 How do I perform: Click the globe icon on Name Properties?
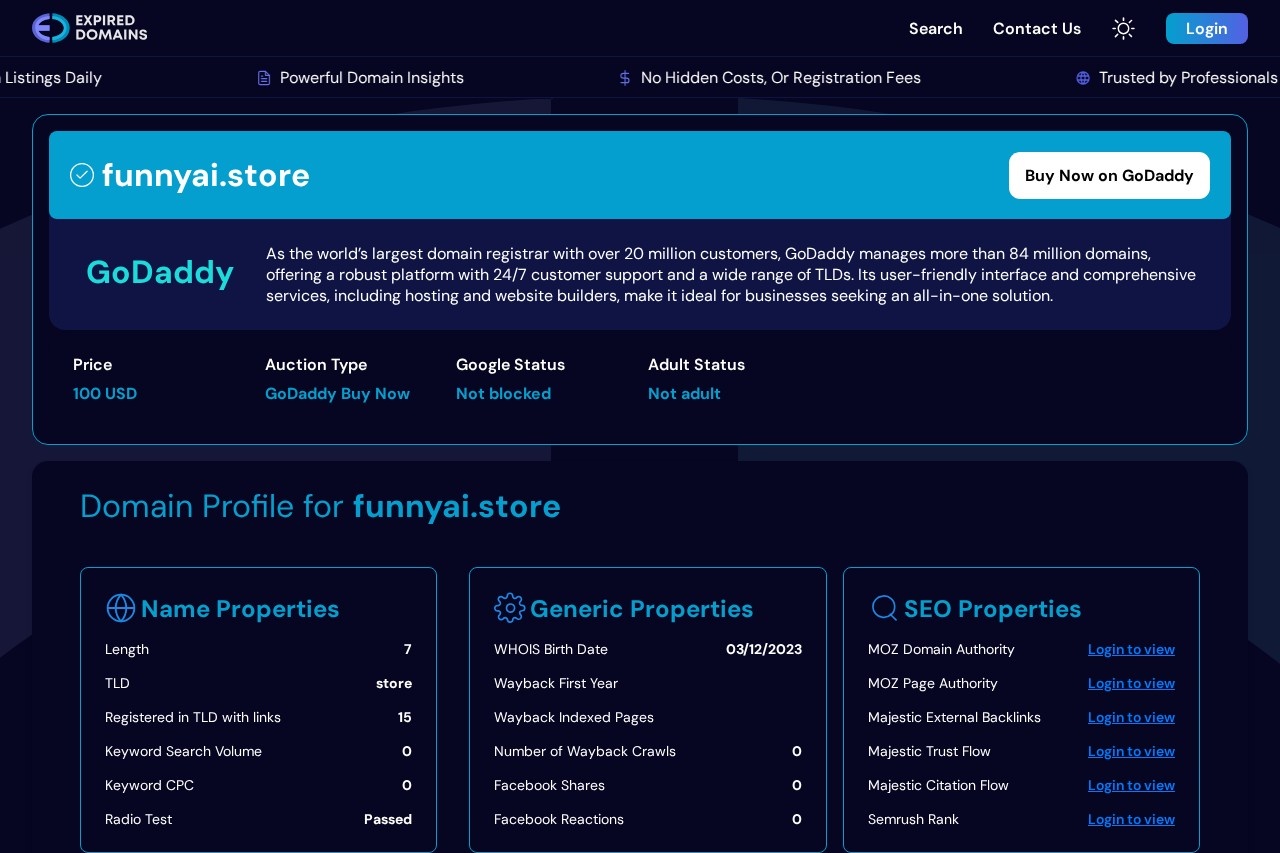120,608
